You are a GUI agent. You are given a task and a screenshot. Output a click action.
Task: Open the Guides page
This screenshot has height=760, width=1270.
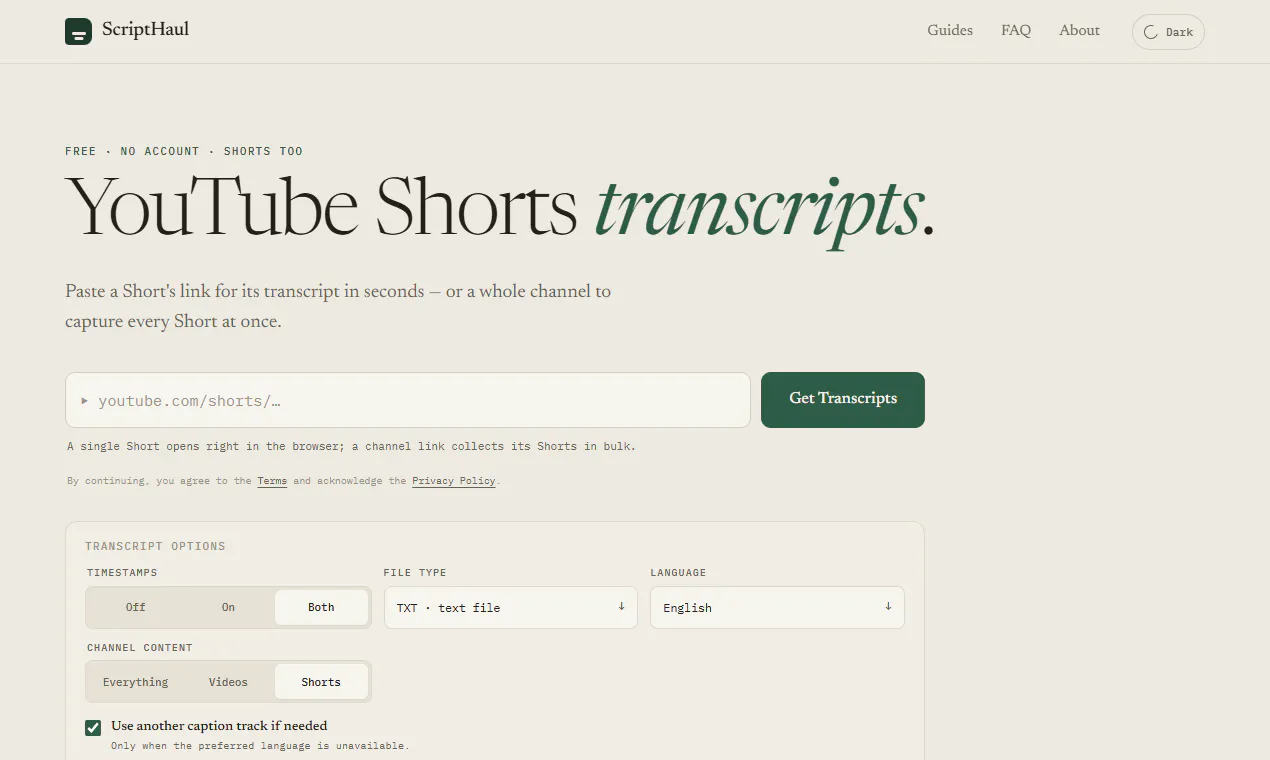coord(950,30)
